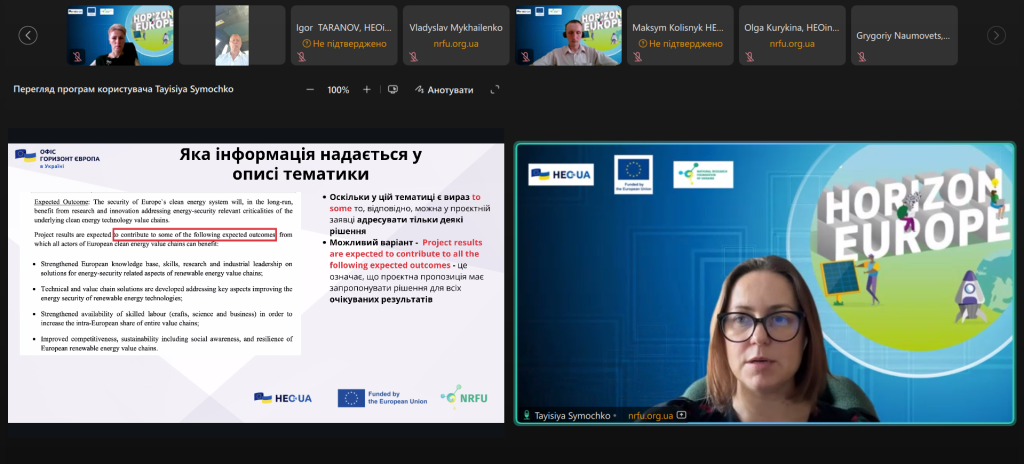The height and width of the screenshot is (464, 1024).
Task: Click Tayisiya Symochko name label on speaker video
Action: (572, 416)
